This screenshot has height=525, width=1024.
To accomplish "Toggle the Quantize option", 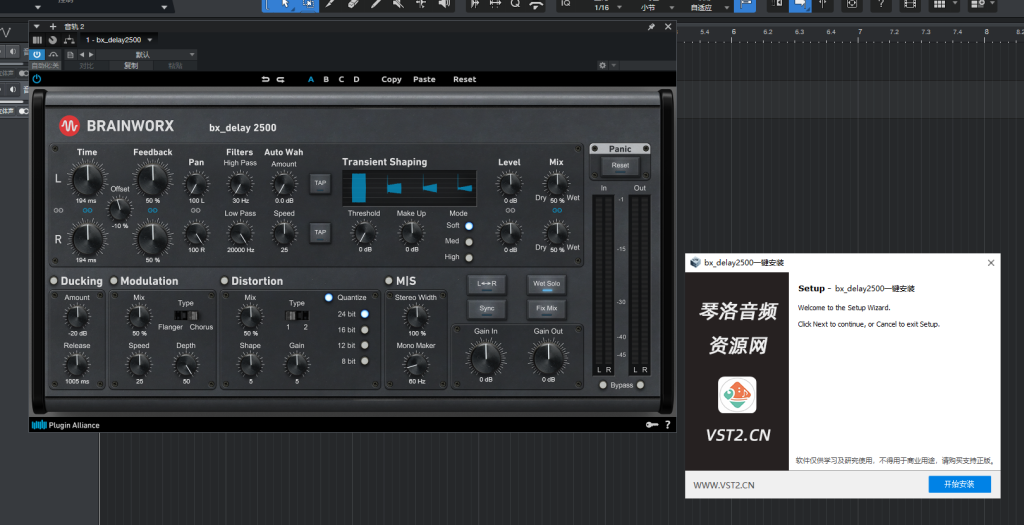I will tap(328, 297).
